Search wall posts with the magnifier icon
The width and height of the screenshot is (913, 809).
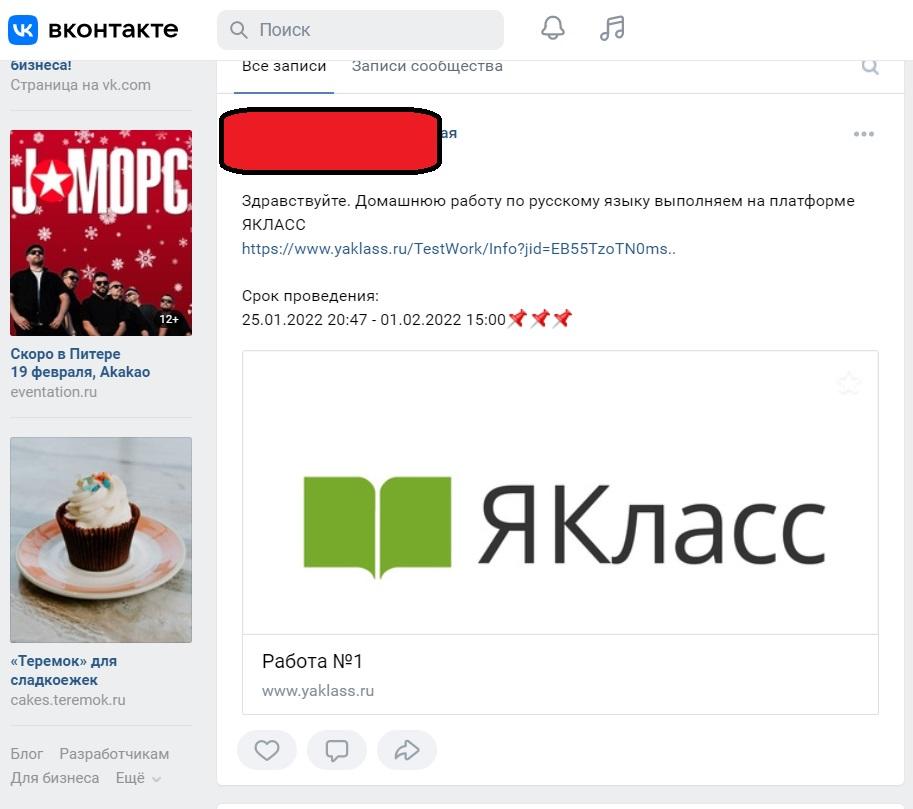(x=870, y=66)
